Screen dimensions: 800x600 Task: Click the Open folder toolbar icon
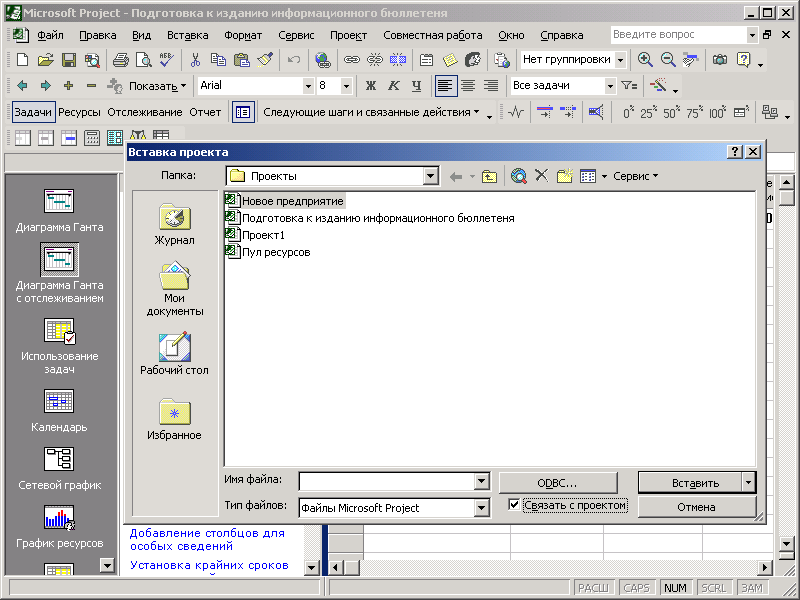45,60
